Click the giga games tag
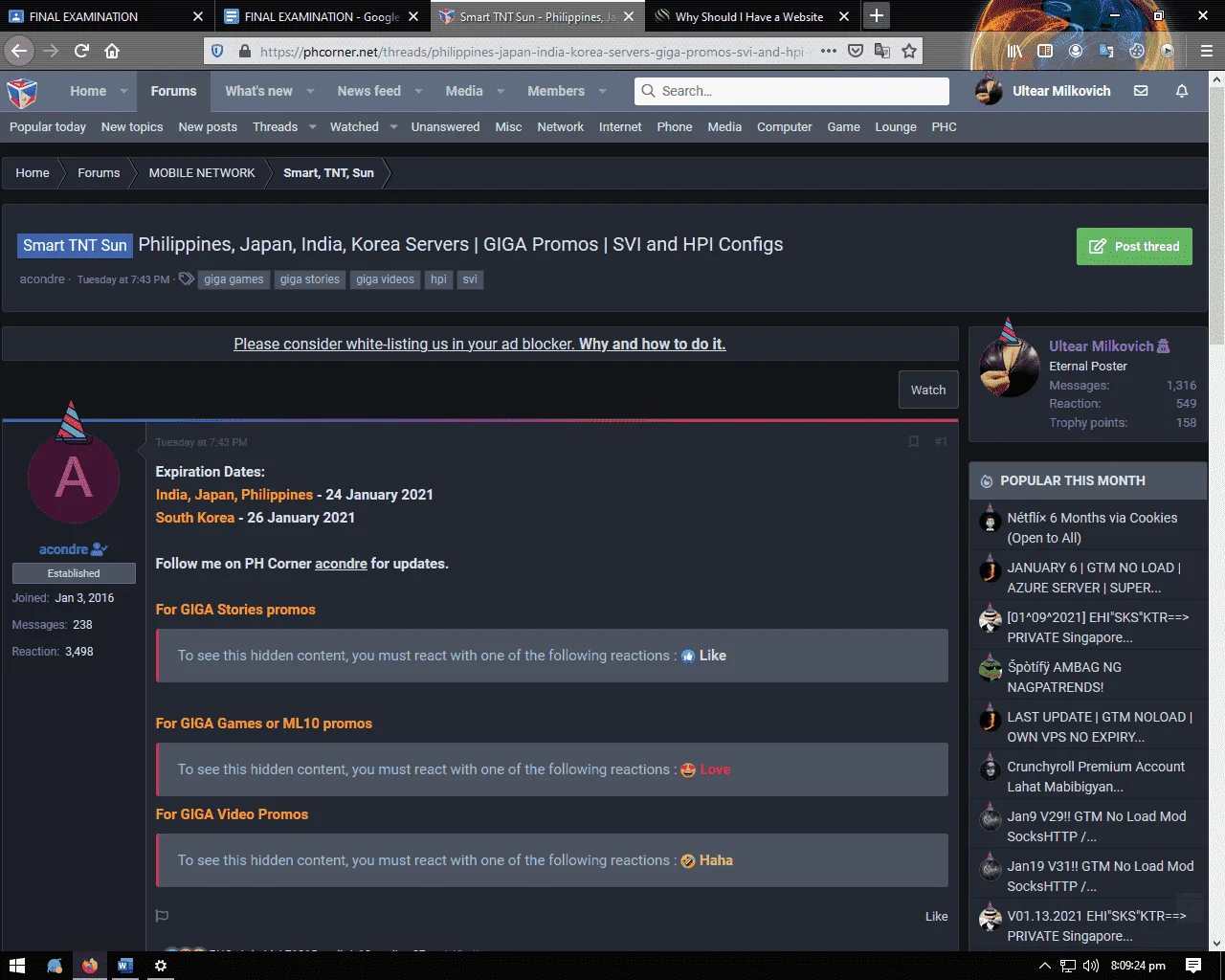Viewport: 1225px width, 980px height. (234, 279)
